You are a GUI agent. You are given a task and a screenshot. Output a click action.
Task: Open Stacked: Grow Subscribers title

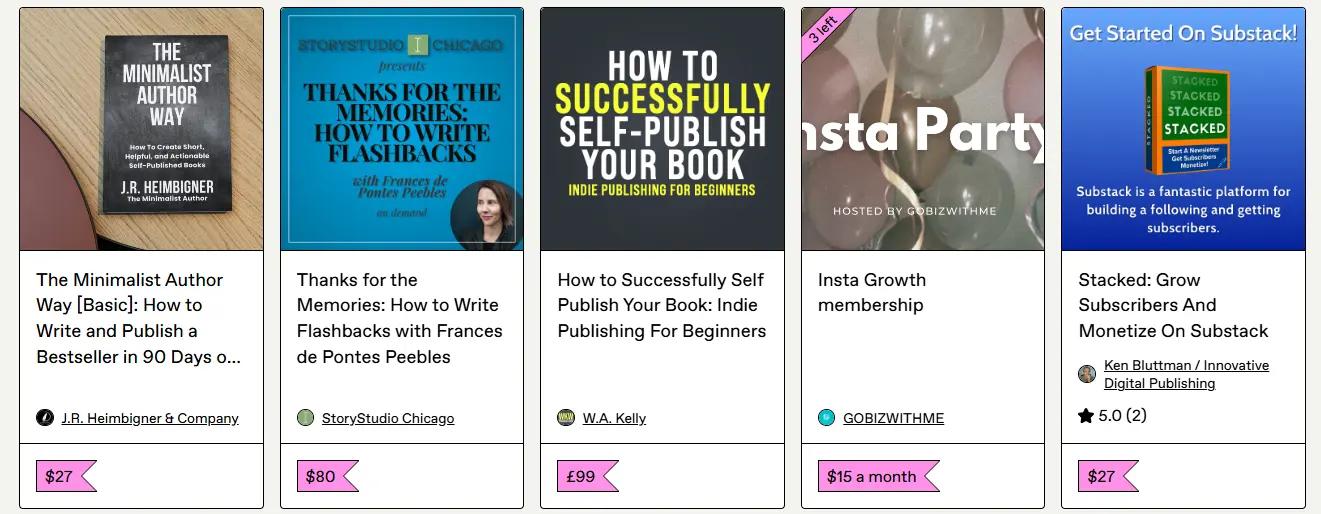[x=1173, y=305]
